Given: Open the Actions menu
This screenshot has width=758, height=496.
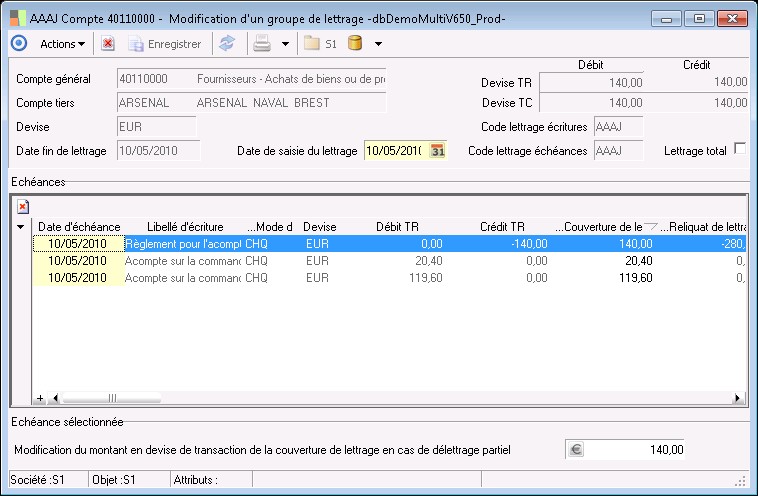Looking at the screenshot, I should (62, 44).
